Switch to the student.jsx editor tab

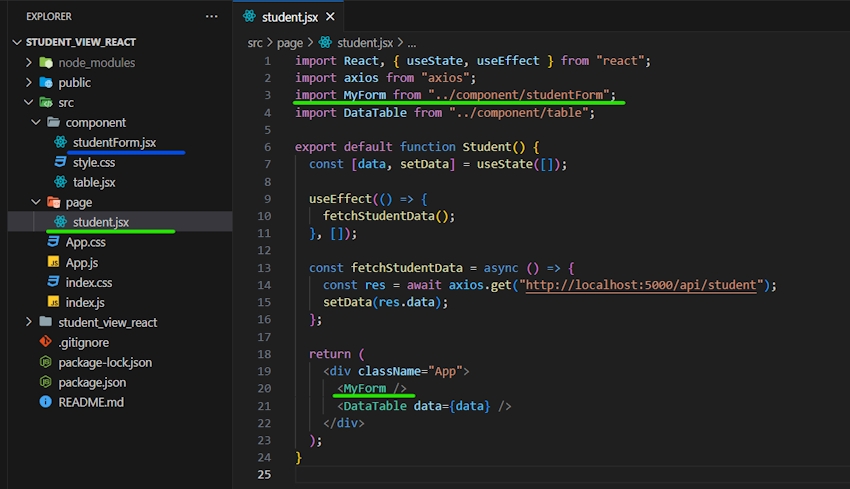pos(291,17)
